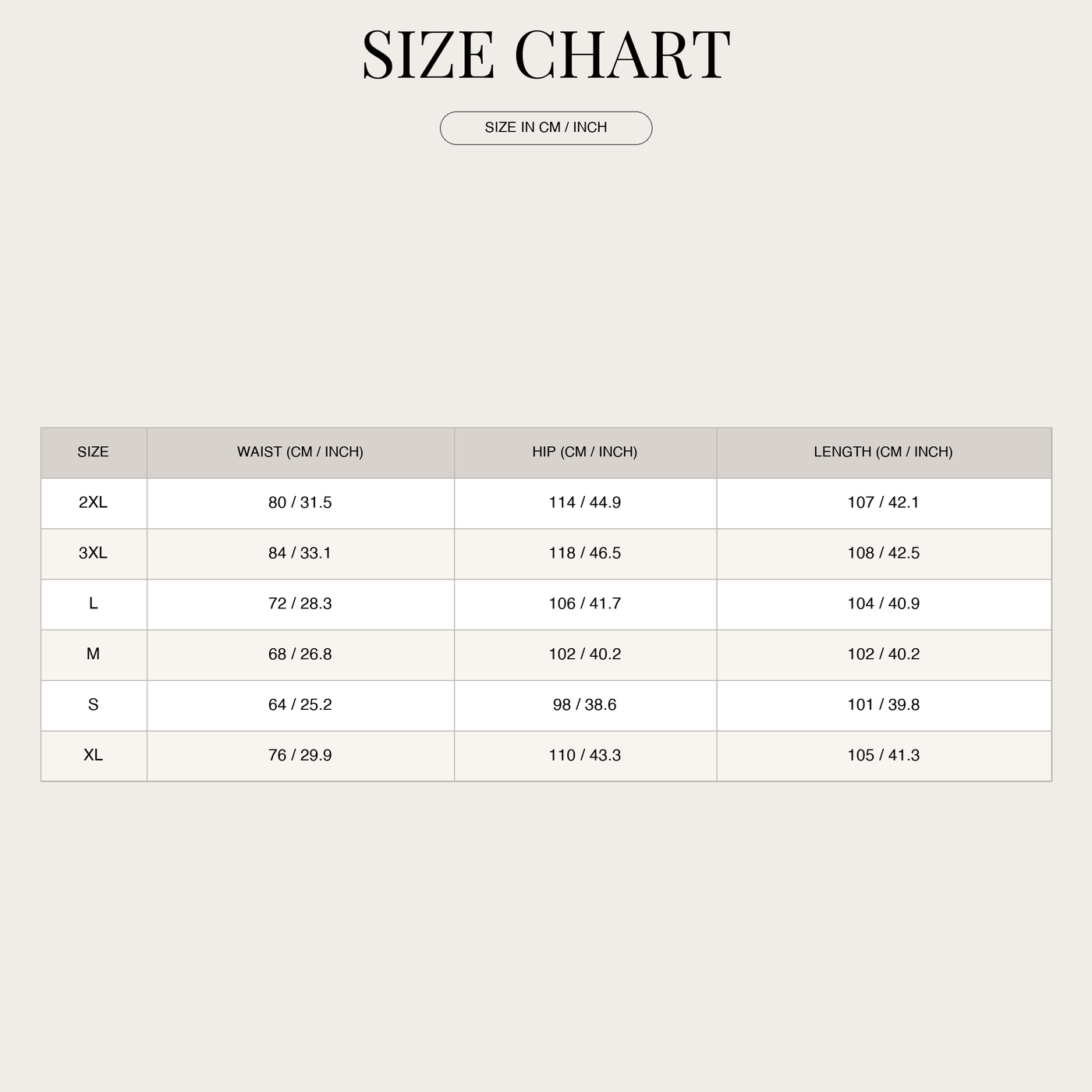Click the M size row label
1092x1092 pixels.
[93, 654]
